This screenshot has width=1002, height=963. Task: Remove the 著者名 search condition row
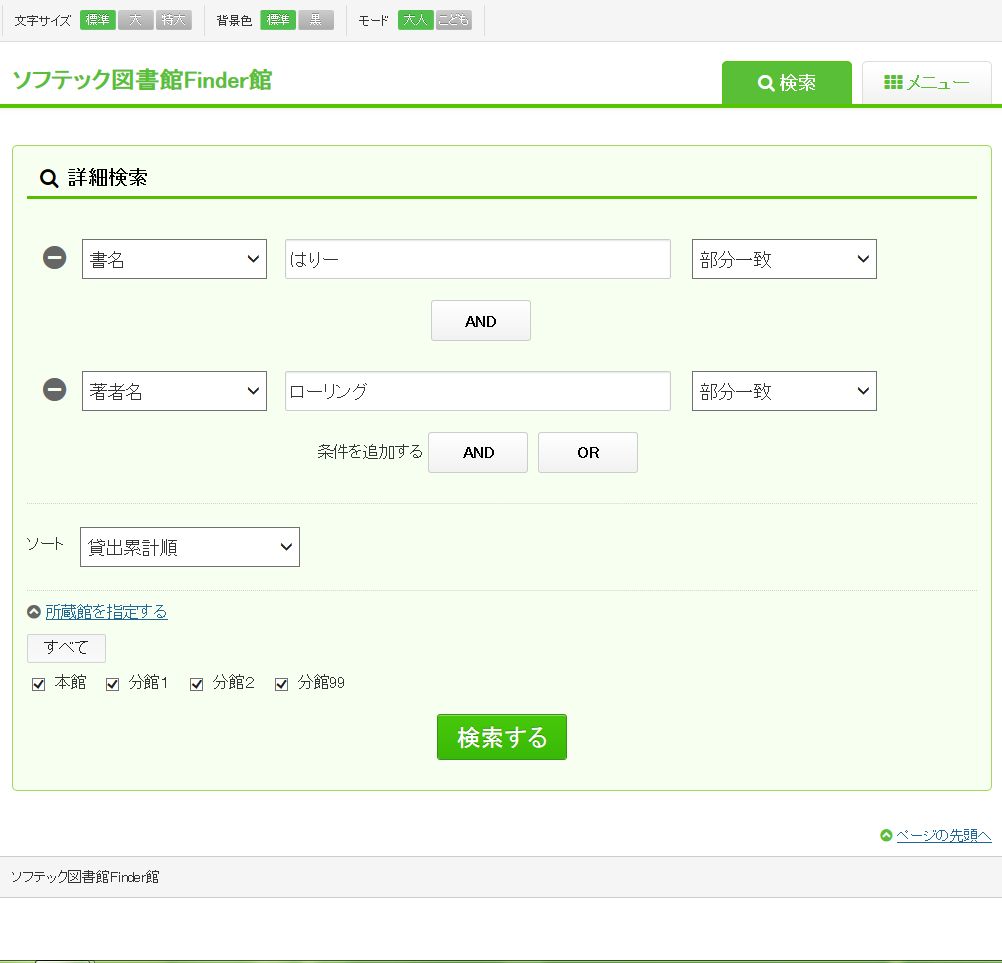54,390
